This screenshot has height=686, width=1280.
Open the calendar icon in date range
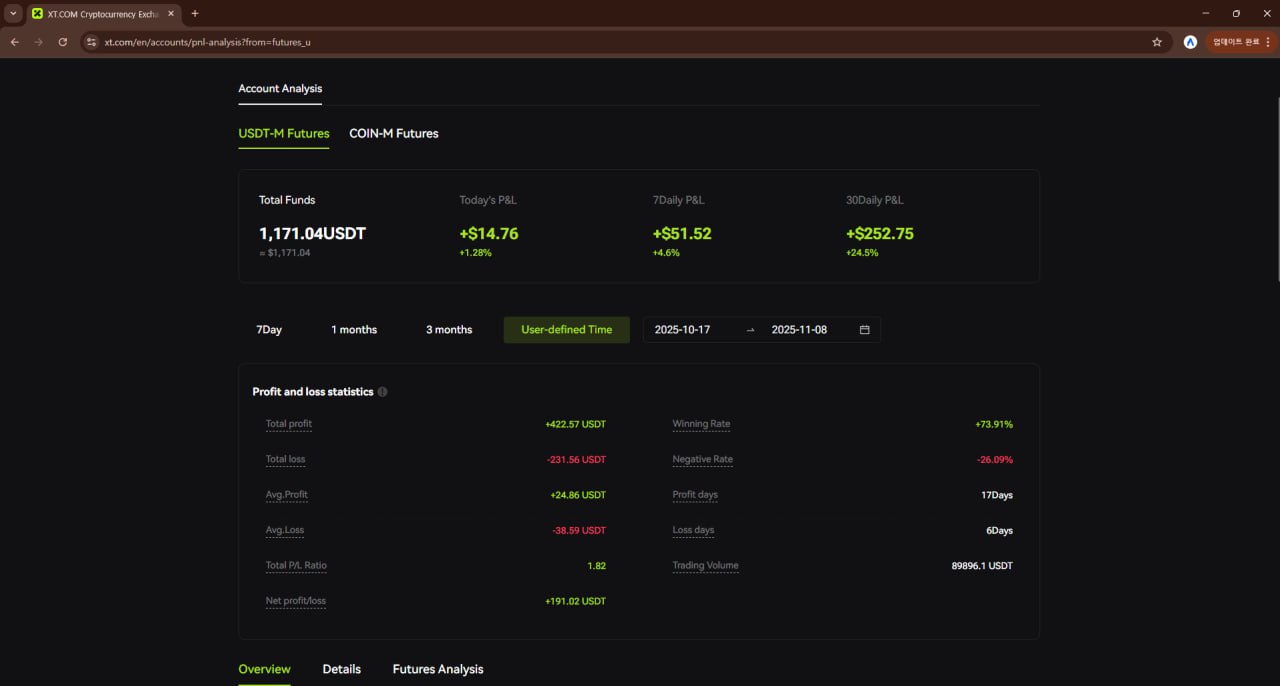[865, 330]
